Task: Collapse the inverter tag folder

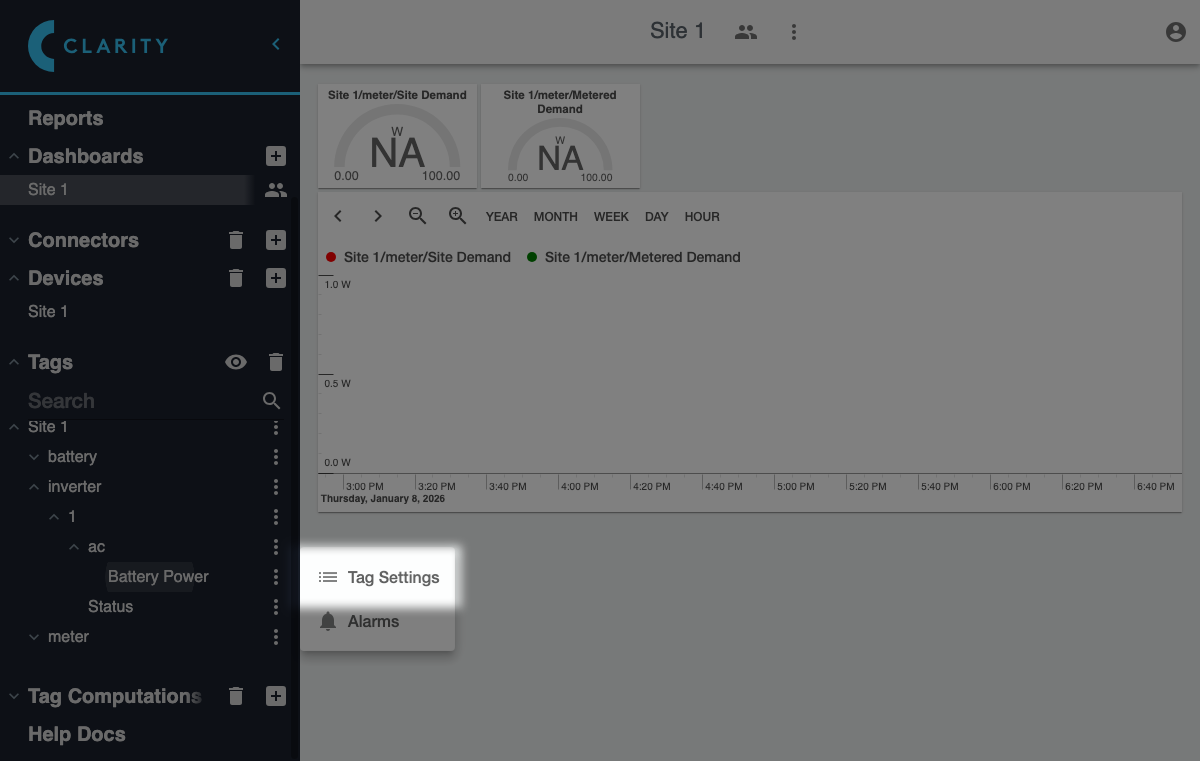Action: 35,487
